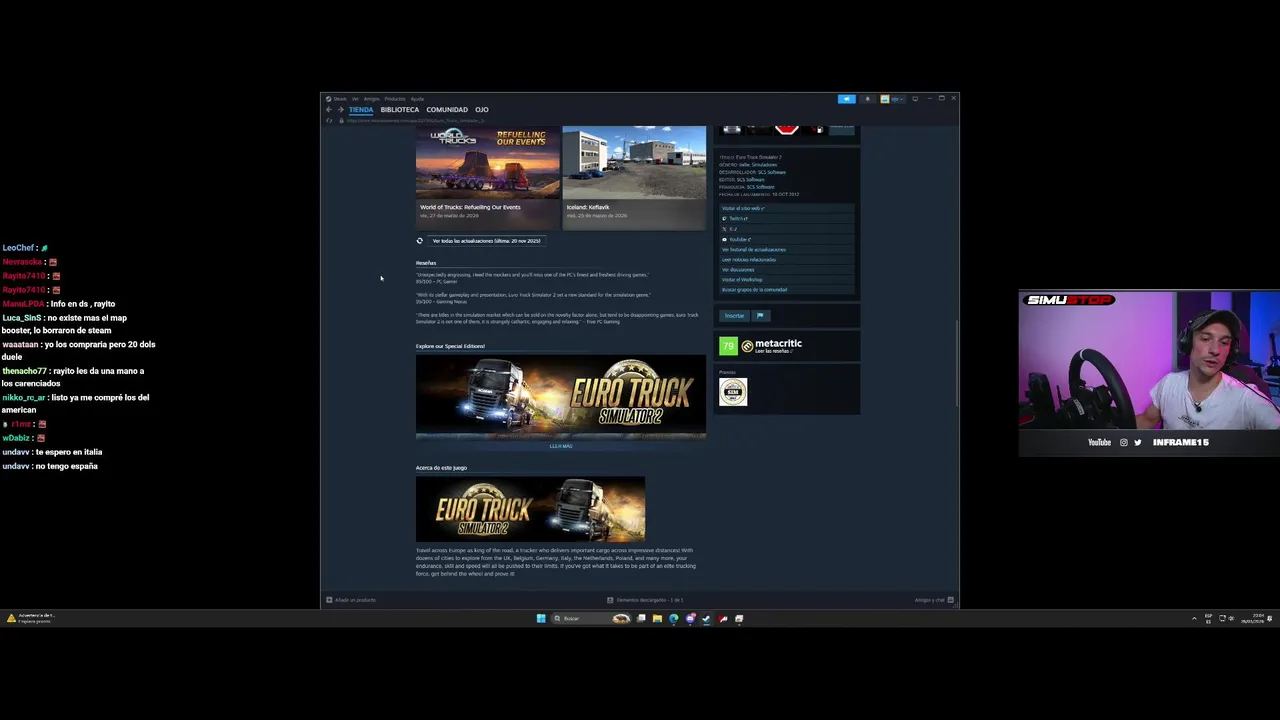Click the Twitter icon on webcam overlay
The height and width of the screenshot is (720, 1280).
(1138, 442)
